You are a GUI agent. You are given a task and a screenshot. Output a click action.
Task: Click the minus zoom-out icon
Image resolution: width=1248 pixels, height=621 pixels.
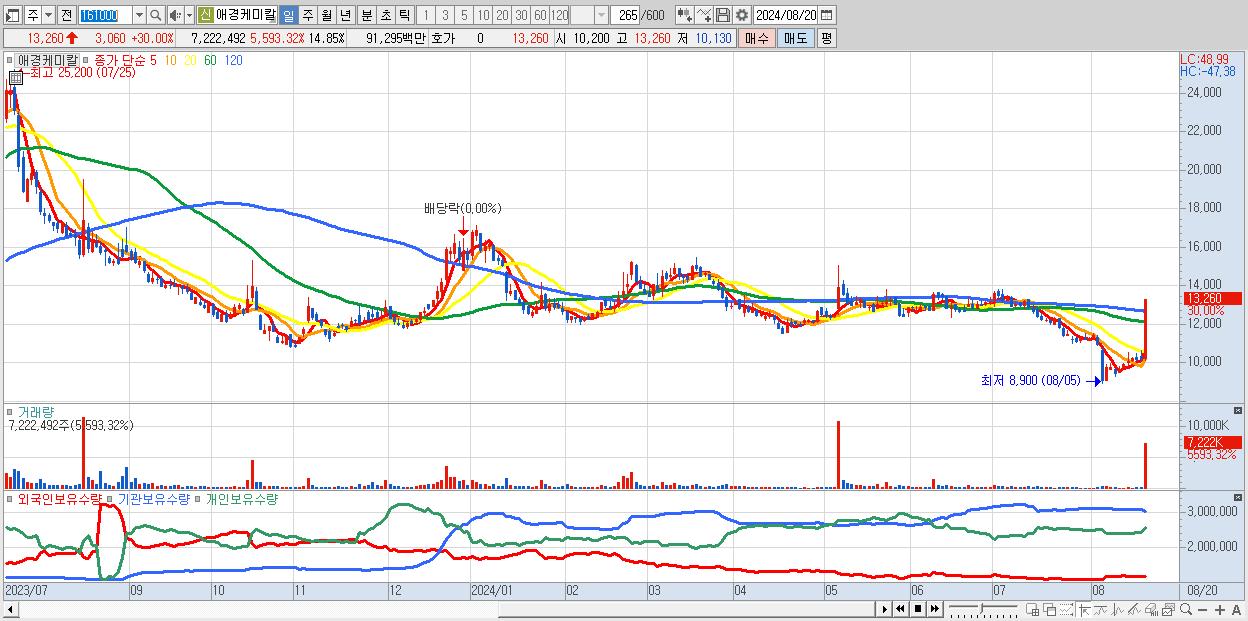coord(1202,609)
